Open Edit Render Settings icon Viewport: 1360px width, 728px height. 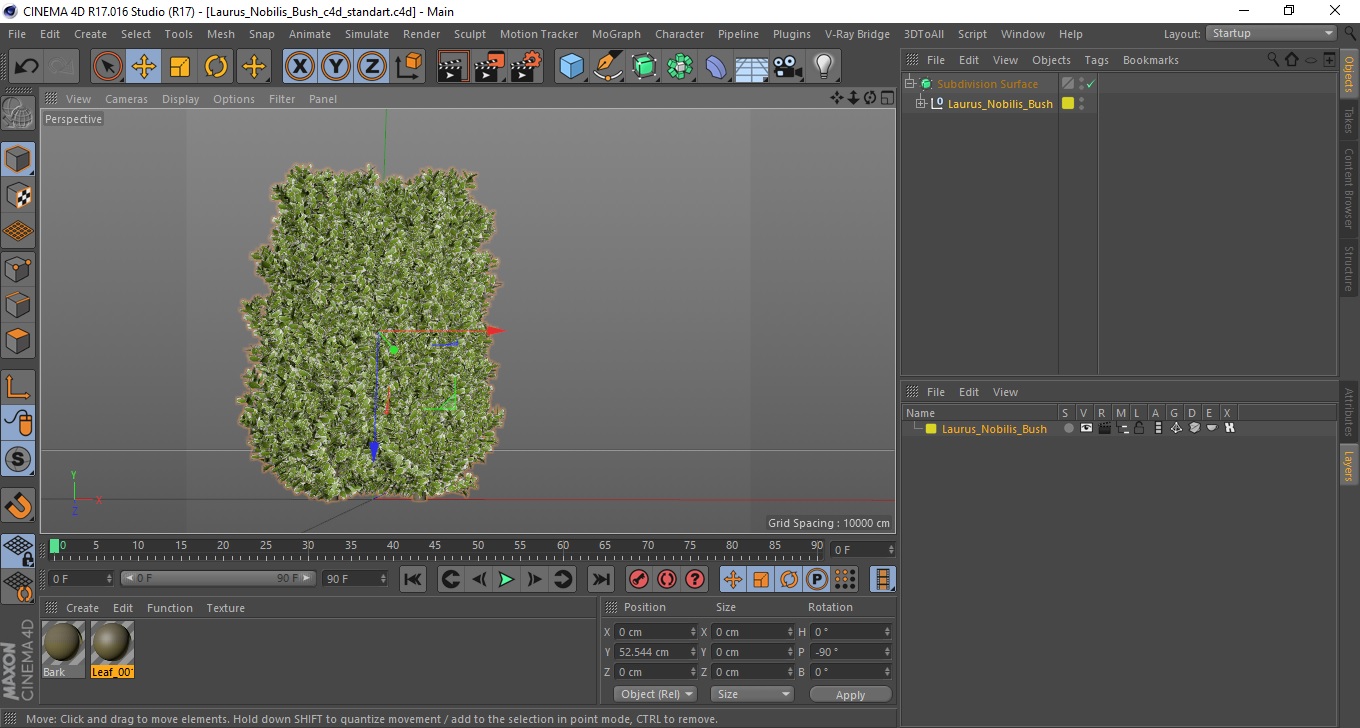526,67
